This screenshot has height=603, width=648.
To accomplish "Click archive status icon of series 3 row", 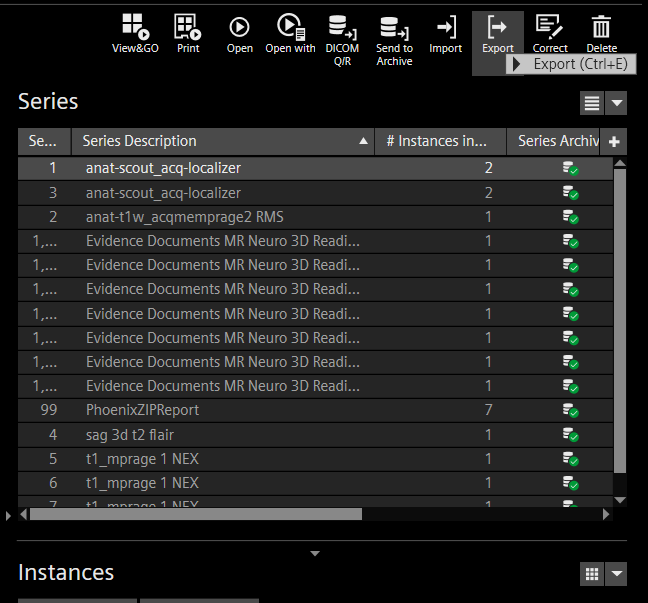I will [x=570, y=193].
